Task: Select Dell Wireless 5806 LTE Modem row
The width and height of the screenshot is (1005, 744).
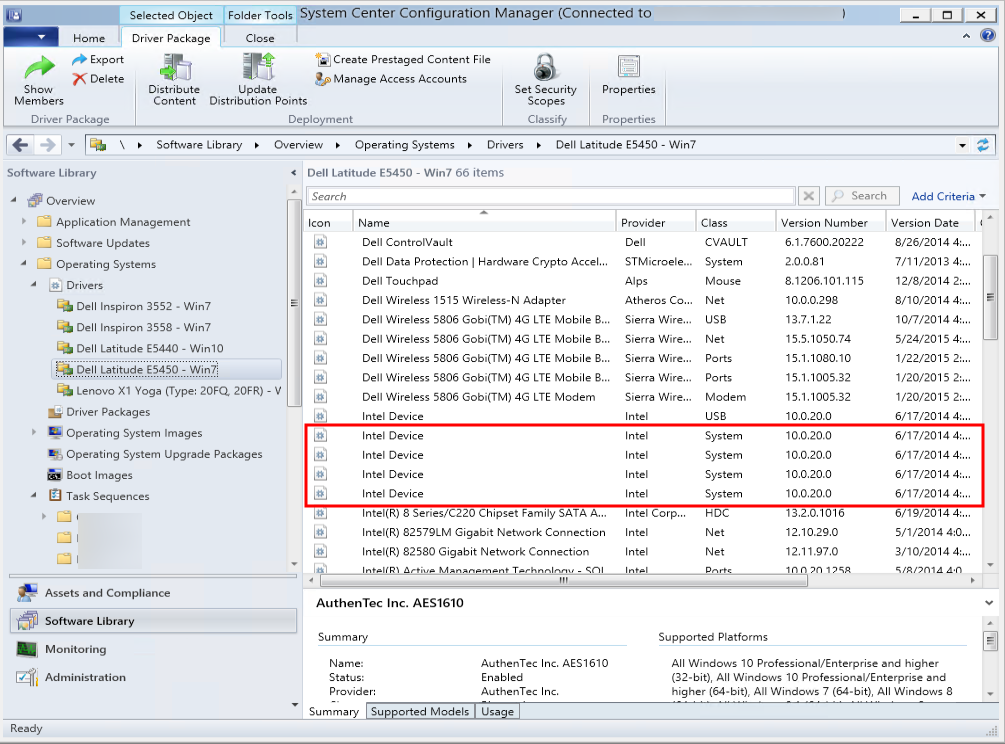Action: click(644, 397)
